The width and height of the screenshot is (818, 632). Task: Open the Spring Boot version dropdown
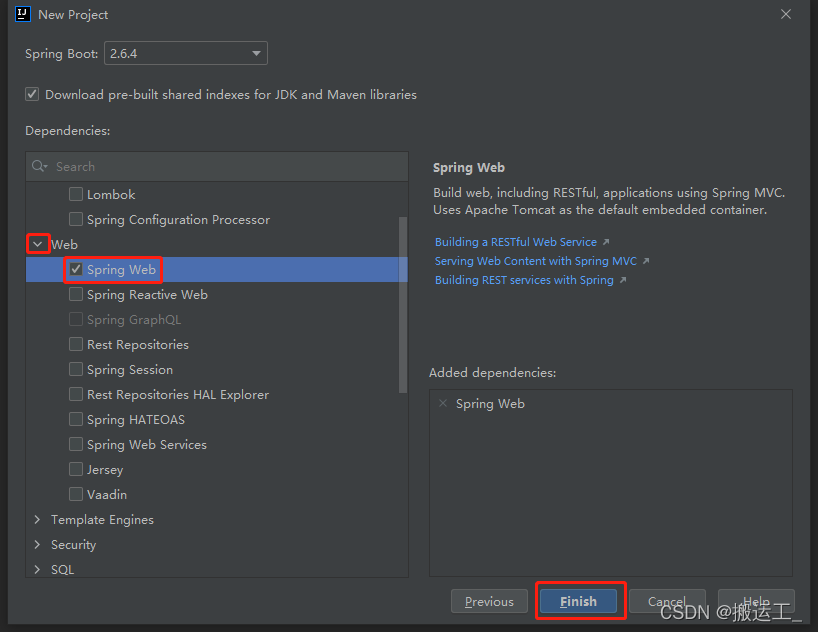(186, 53)
